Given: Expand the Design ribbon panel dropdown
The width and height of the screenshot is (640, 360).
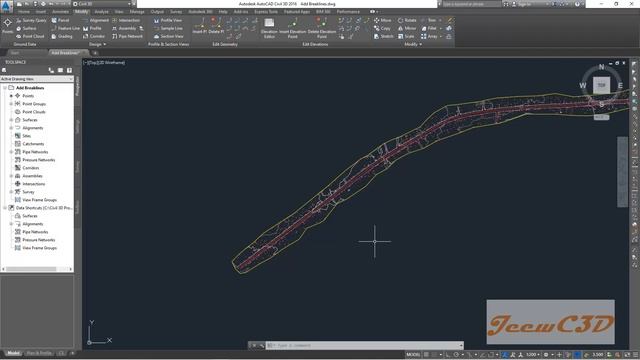Looking at the screenshot, I should click(98, 44).
